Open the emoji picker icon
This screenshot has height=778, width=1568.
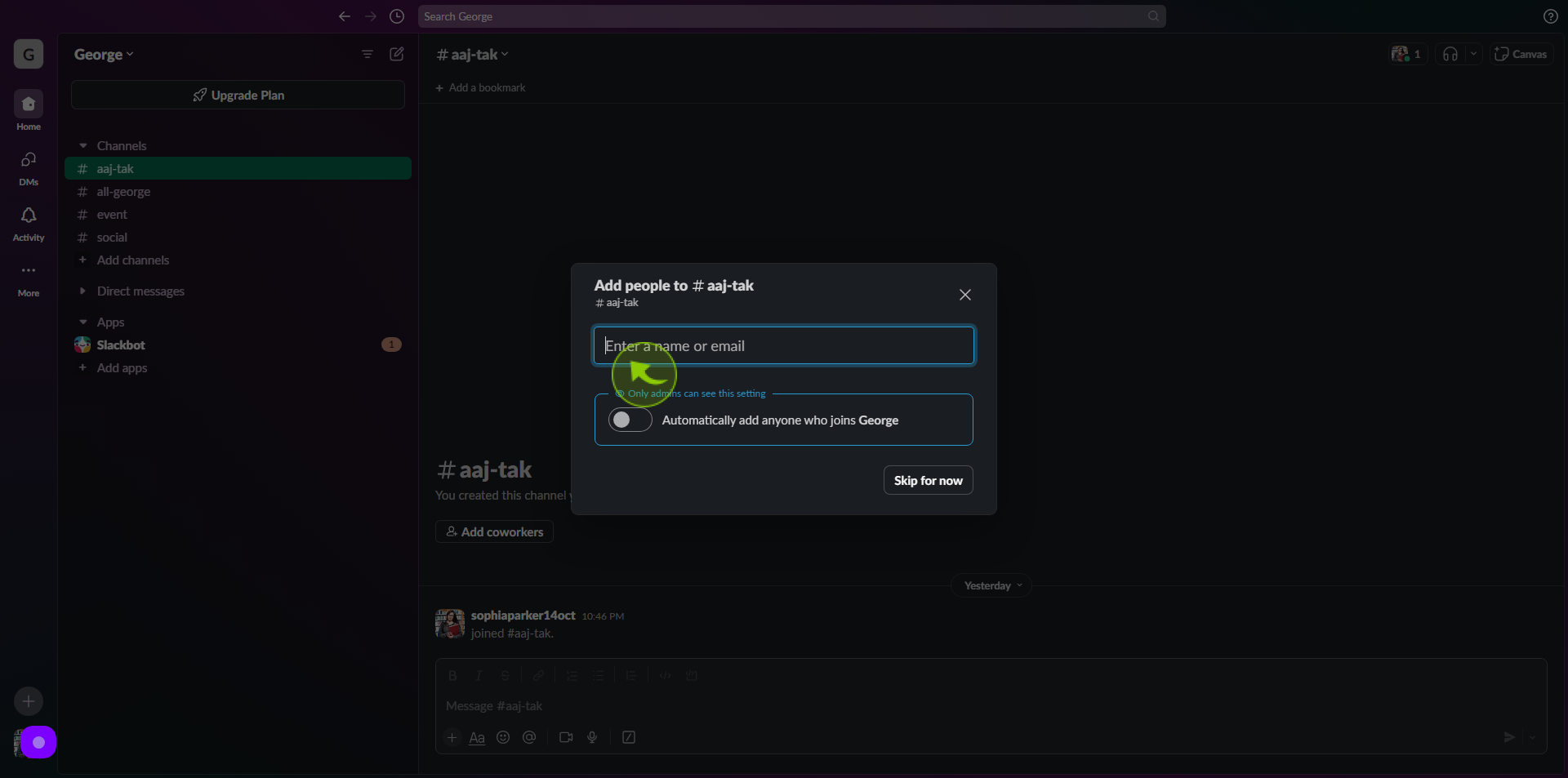(x=503, y=737)
